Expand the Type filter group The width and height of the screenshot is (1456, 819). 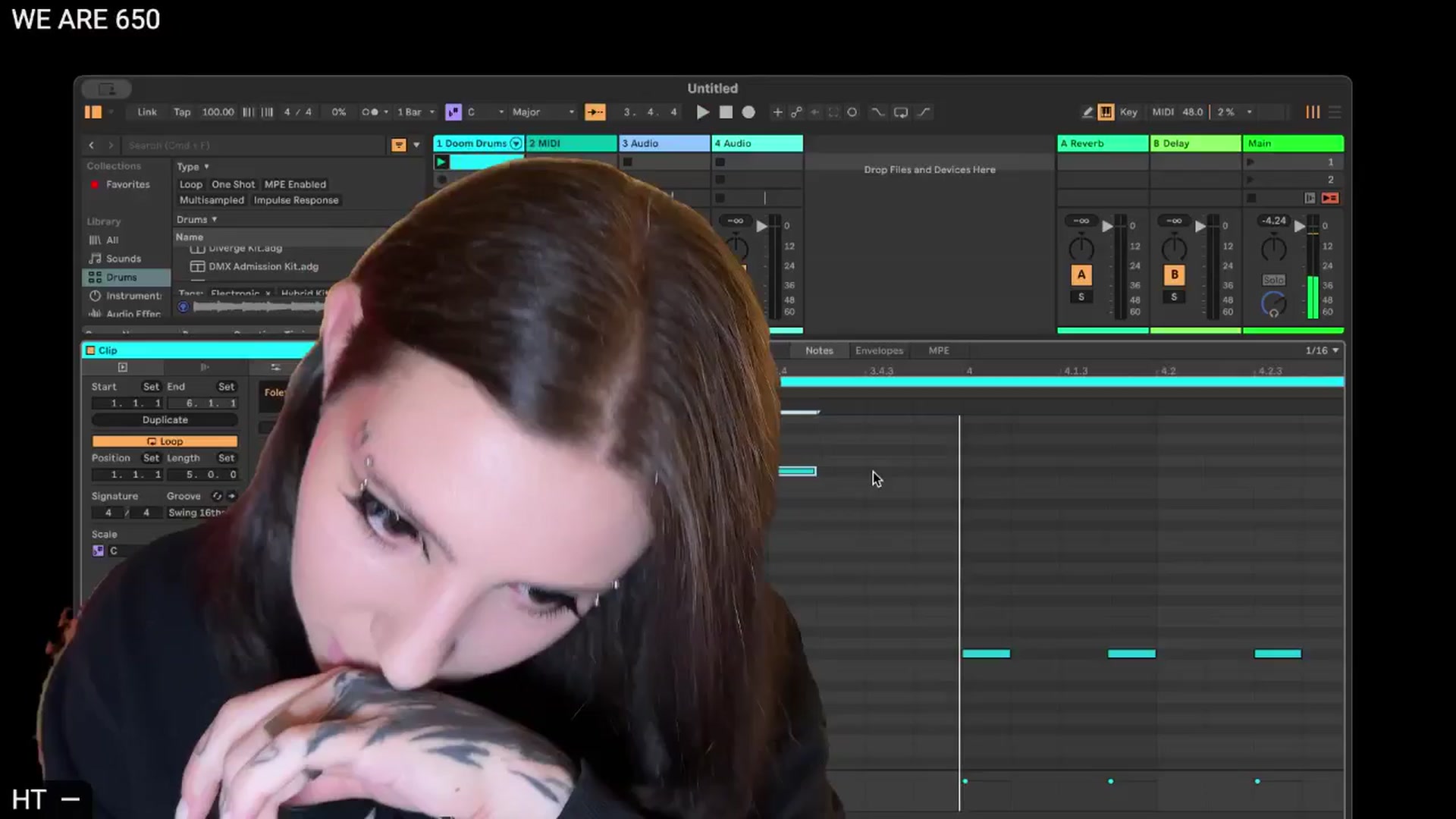193,167
